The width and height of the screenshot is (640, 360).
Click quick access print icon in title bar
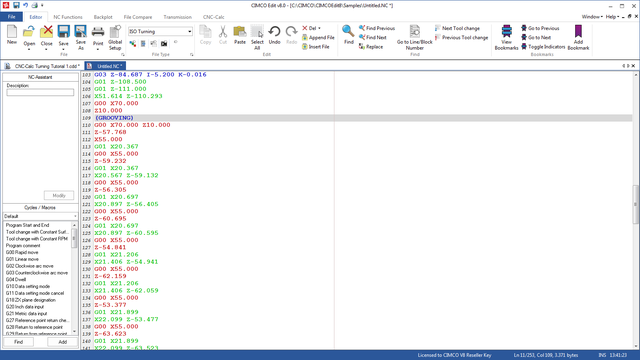point(34,5)
